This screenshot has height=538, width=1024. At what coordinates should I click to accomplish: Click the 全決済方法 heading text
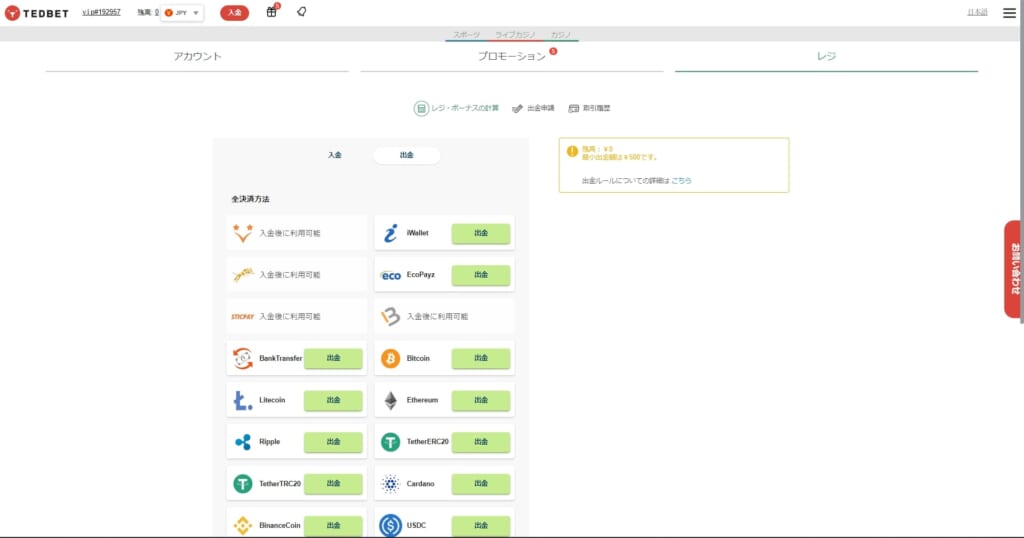click(x=250, y=199)
